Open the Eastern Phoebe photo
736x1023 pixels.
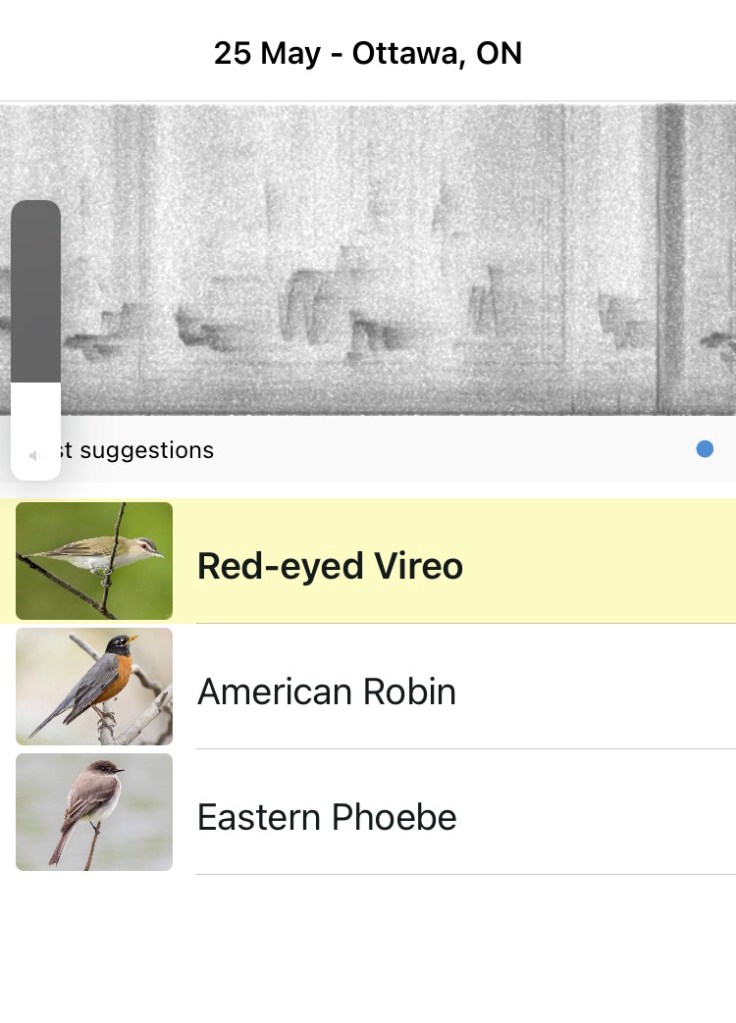click(x=94, y=812)
